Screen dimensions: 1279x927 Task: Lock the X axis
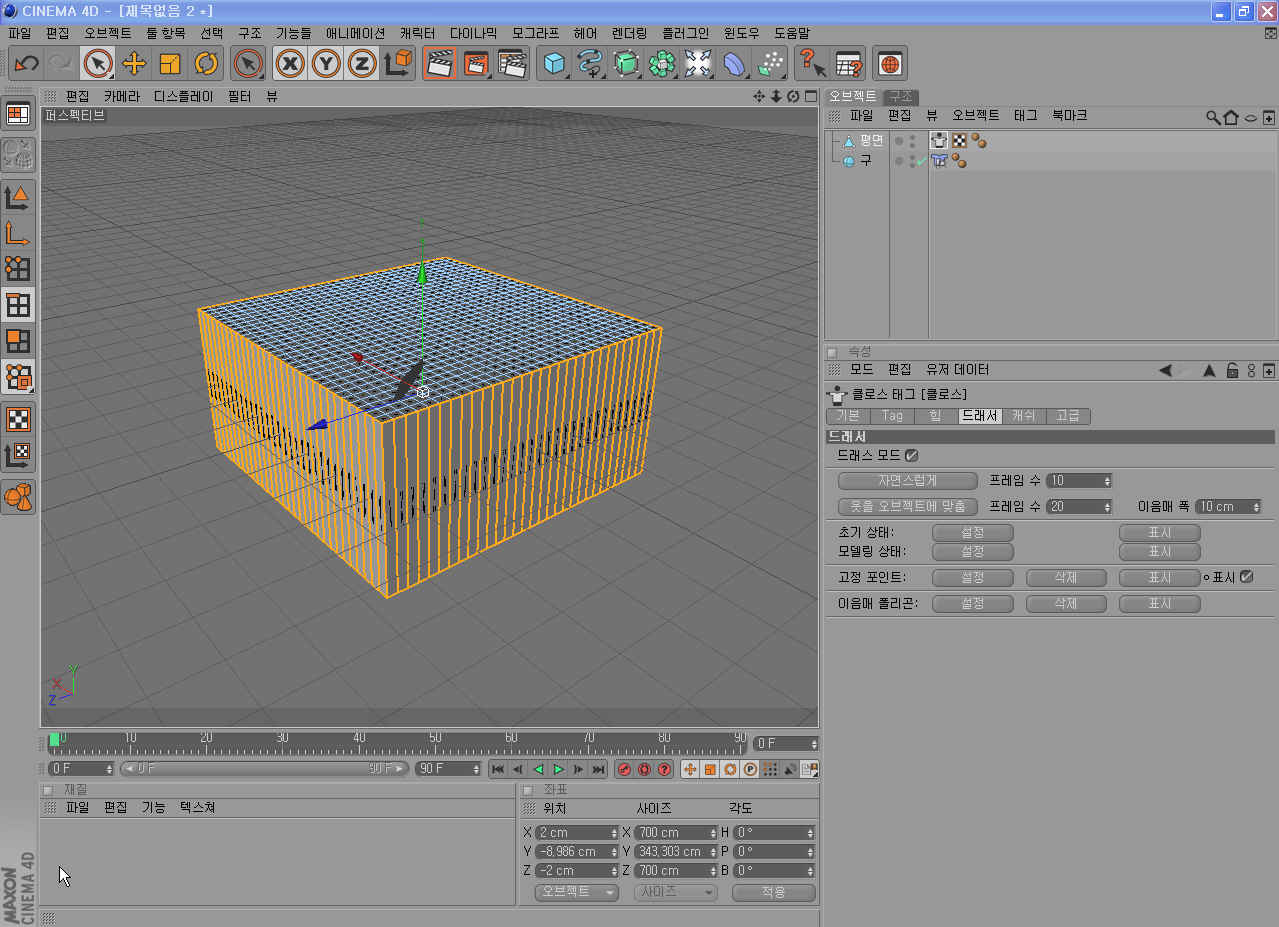(x=290, y=64)
